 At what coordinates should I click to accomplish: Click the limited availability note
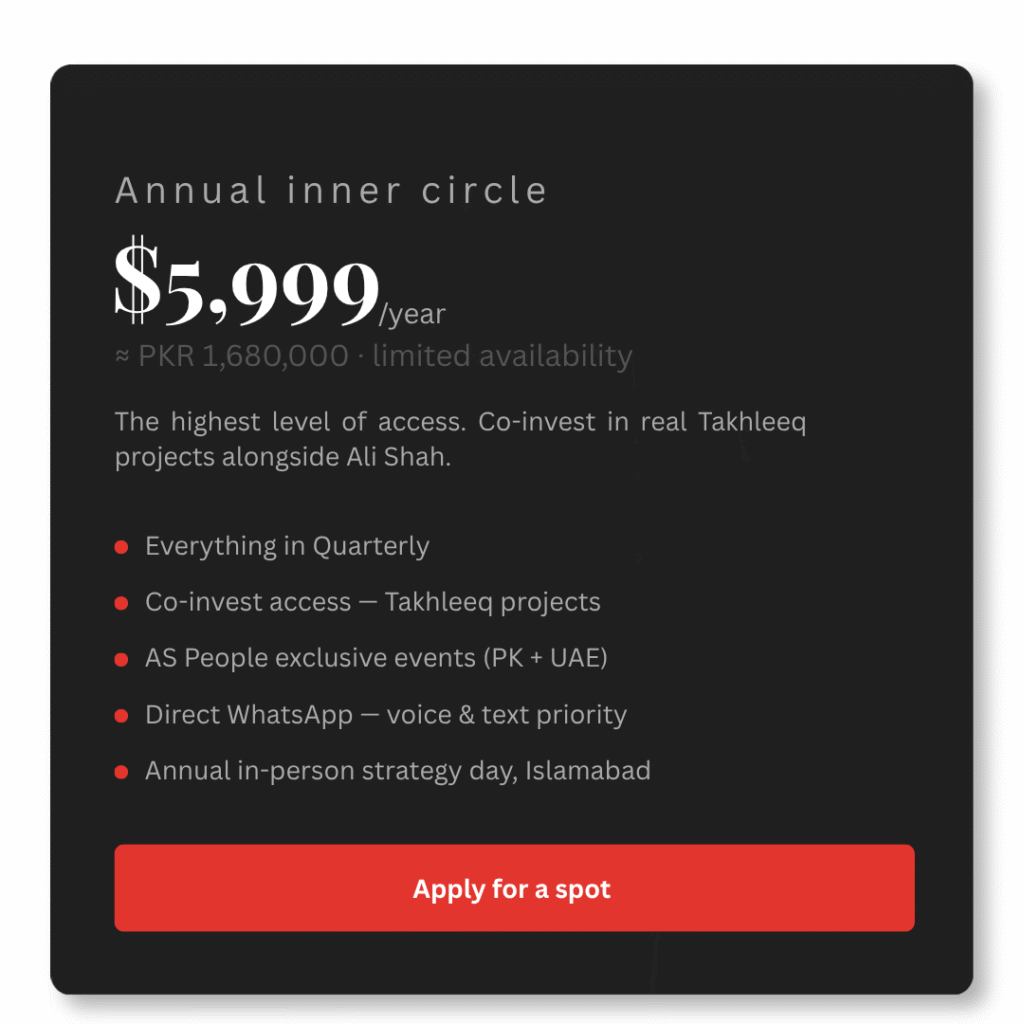[x=502, y=356]
